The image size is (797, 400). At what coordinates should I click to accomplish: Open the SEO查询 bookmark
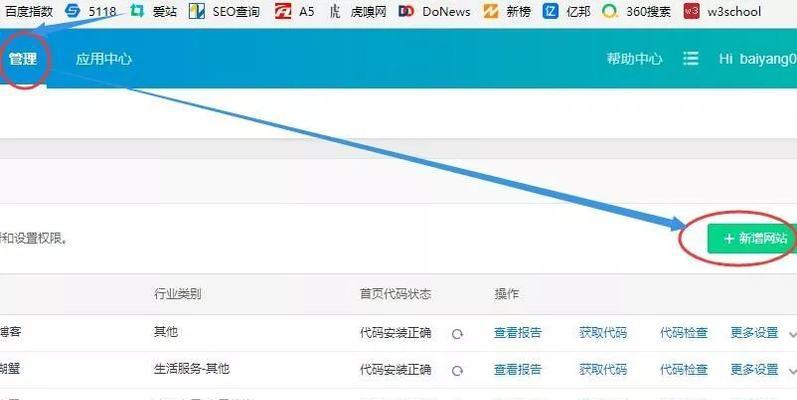224,11
